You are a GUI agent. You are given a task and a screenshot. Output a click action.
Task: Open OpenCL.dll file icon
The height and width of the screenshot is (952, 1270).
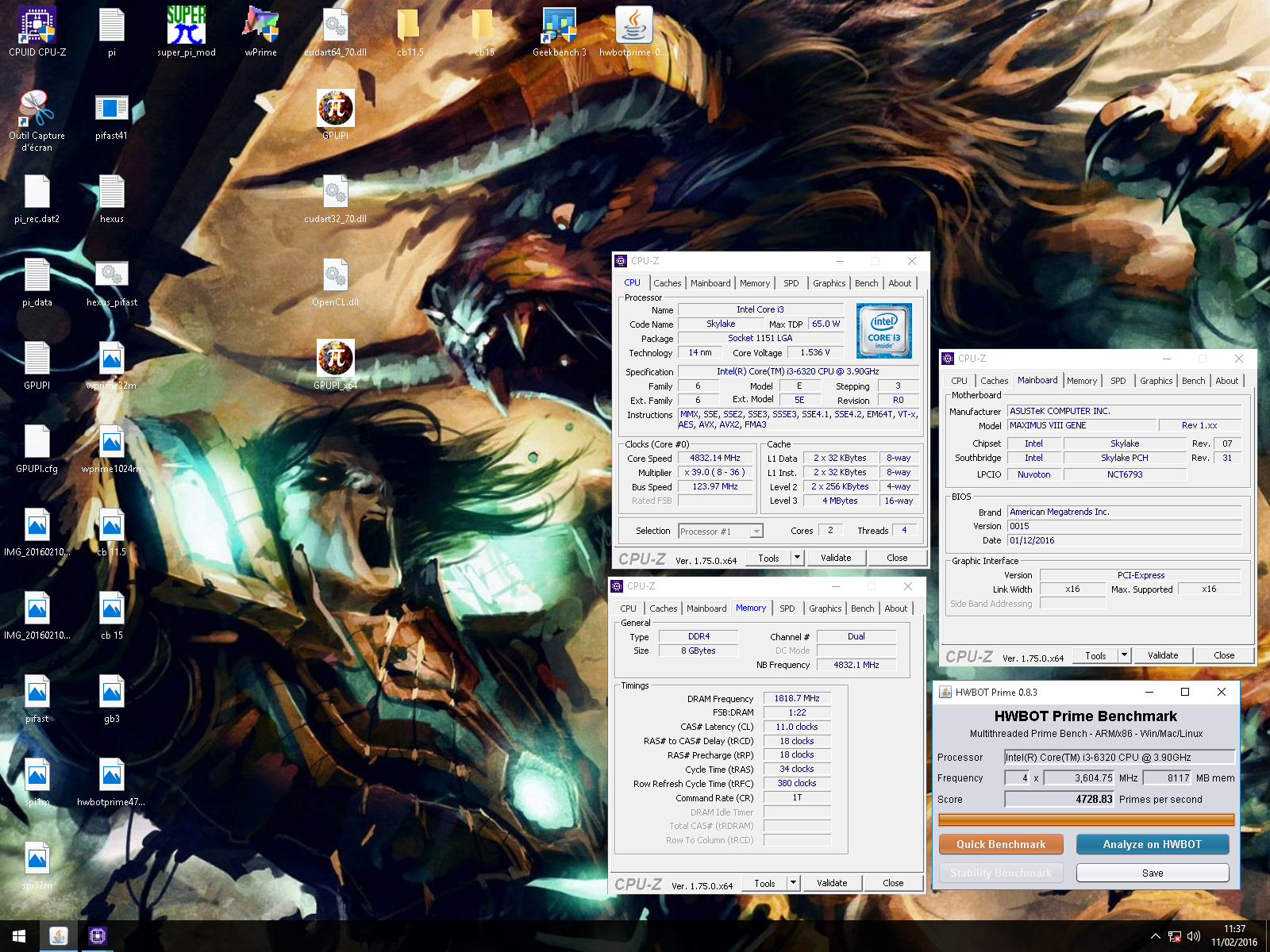336,282
